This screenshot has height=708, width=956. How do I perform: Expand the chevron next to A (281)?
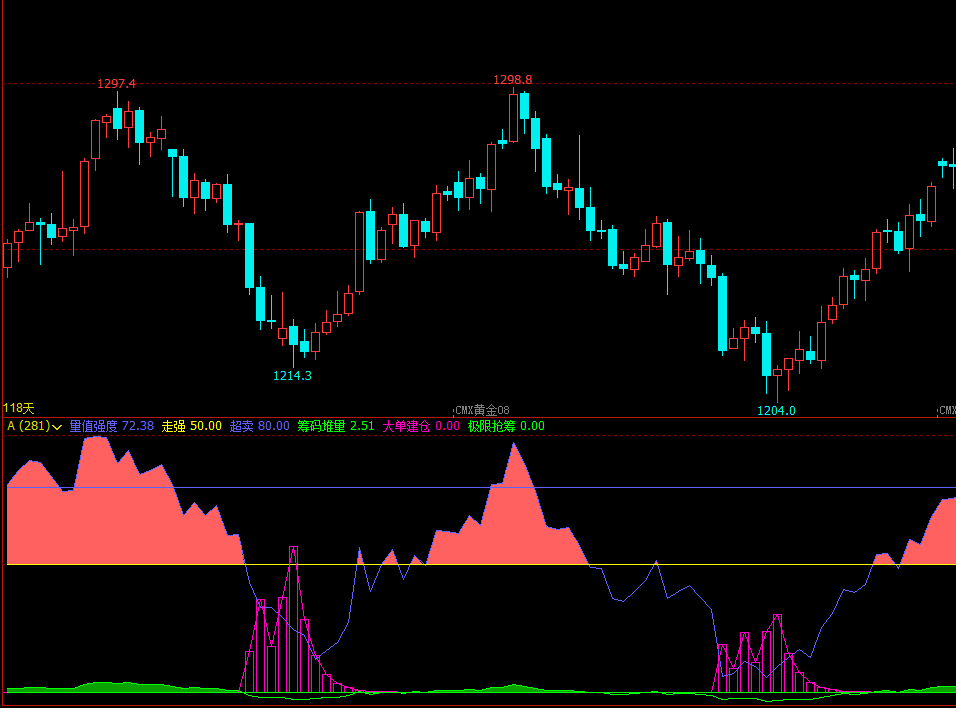pyautogui.click(x=57, y=427)
